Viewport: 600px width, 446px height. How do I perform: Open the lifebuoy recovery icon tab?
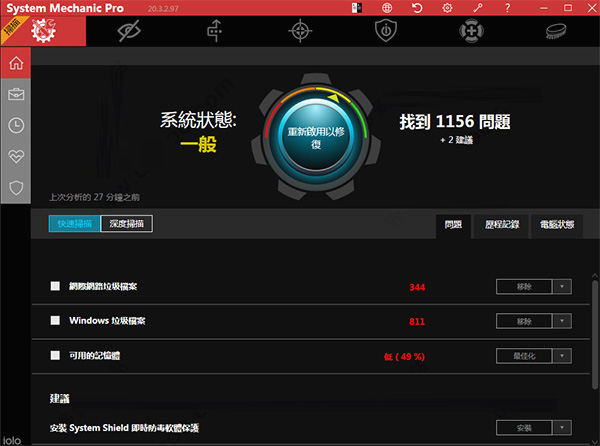click(471, 31)
